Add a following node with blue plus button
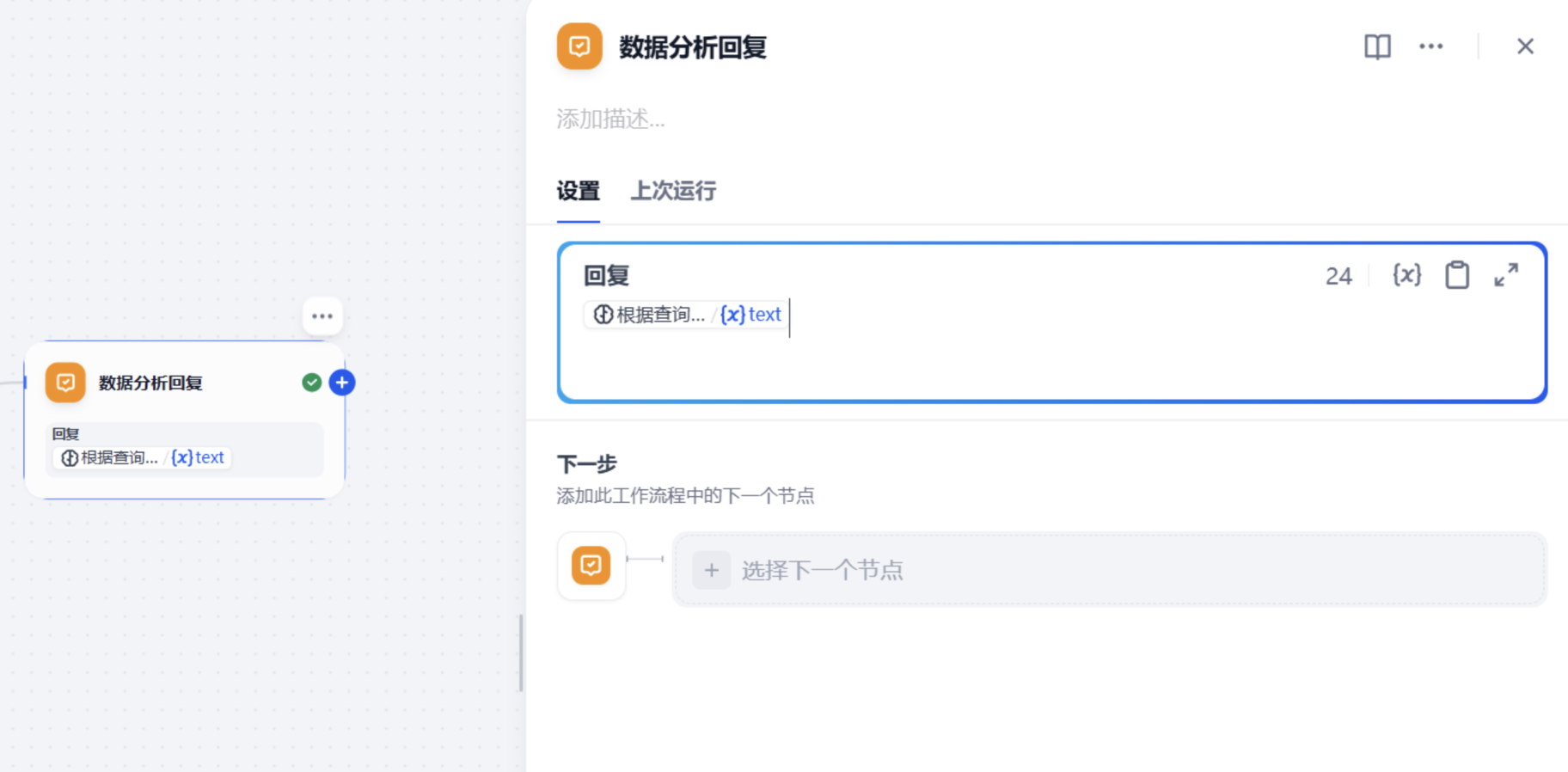The image size is (1568, 772). [x=342, y=383]
